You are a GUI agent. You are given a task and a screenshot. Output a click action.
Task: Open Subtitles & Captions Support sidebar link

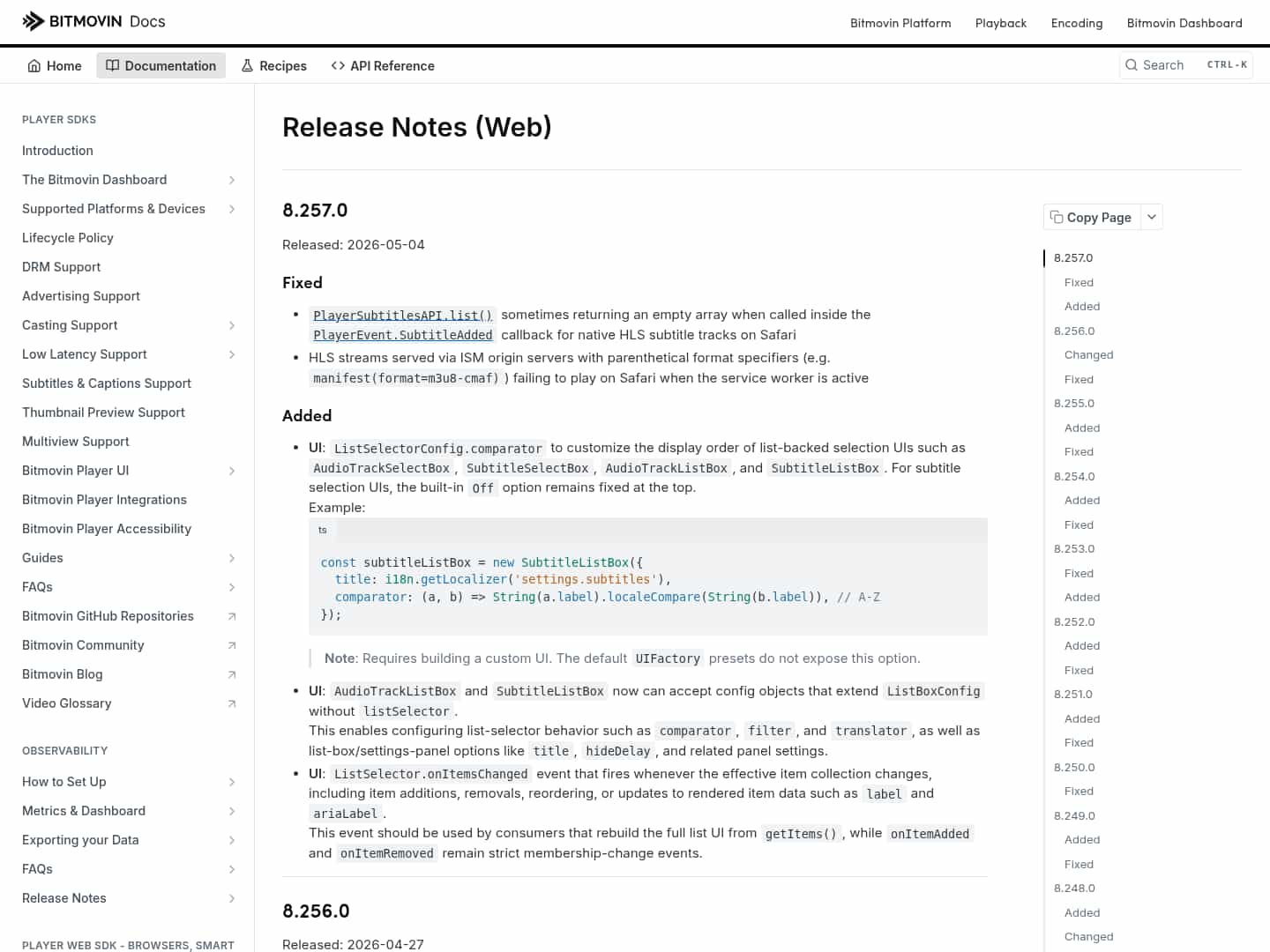[107, 383]
